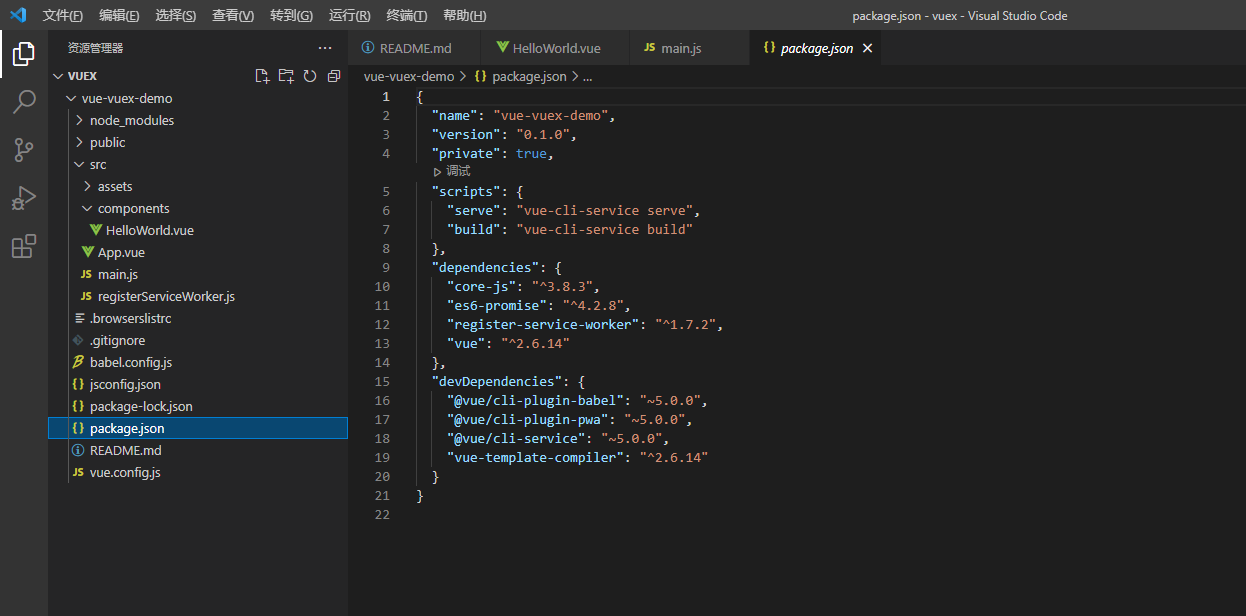Collapse the components folder
Viewport: 1246px width, 616px height.
pyautogui.click(x=198, y=208)
